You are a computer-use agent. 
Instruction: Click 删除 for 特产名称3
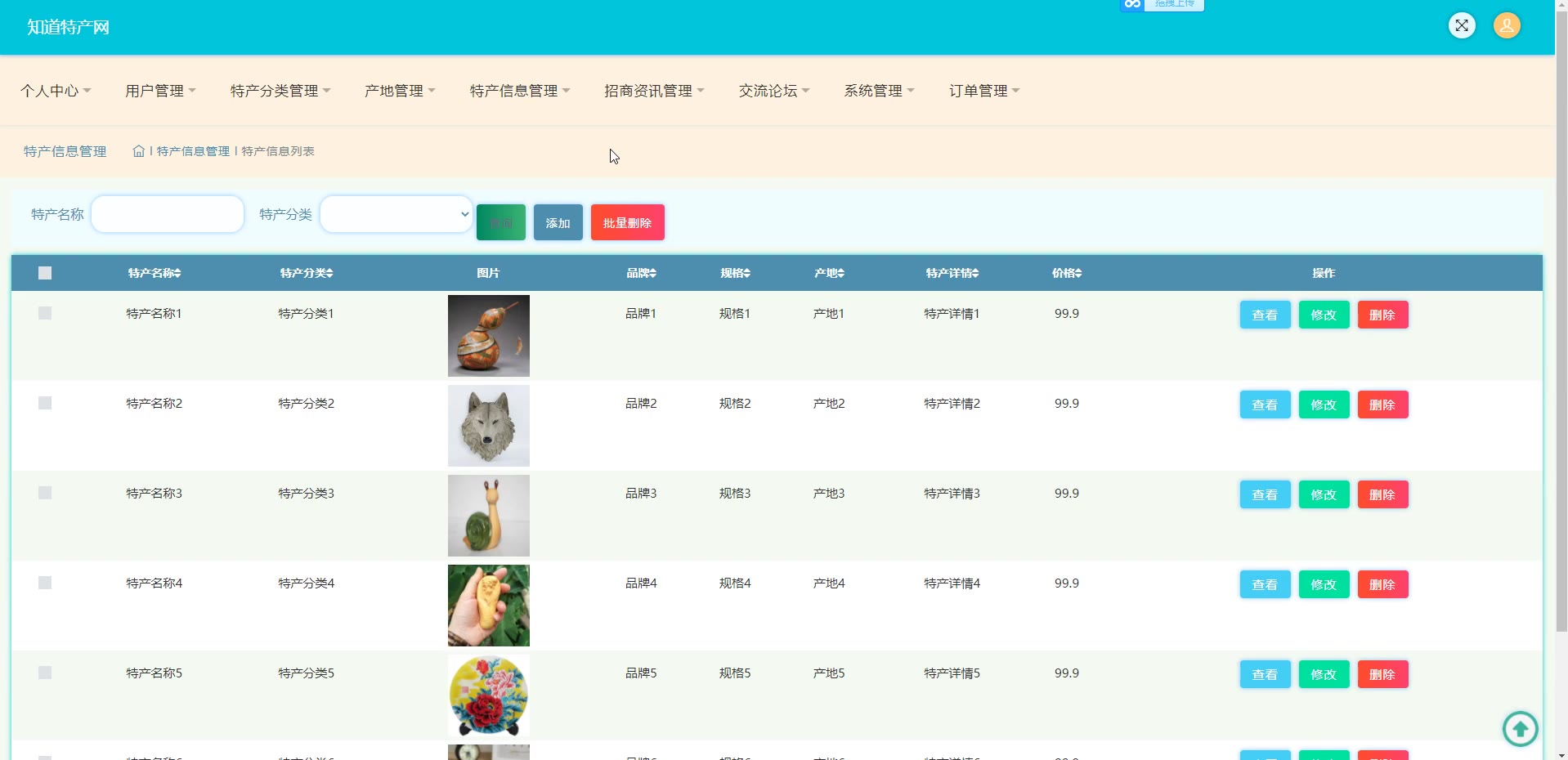(x=1382, y=494)
